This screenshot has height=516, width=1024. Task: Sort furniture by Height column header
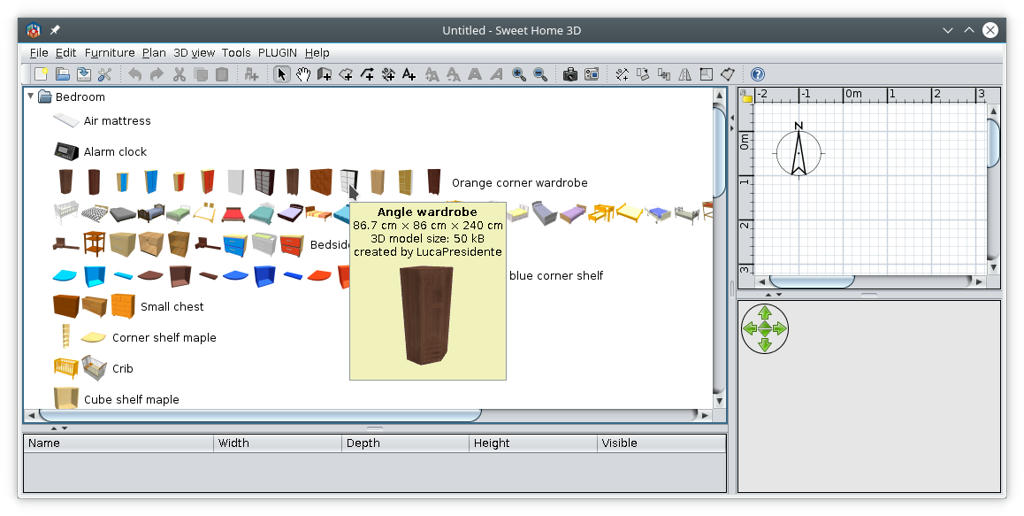point(533,443)
